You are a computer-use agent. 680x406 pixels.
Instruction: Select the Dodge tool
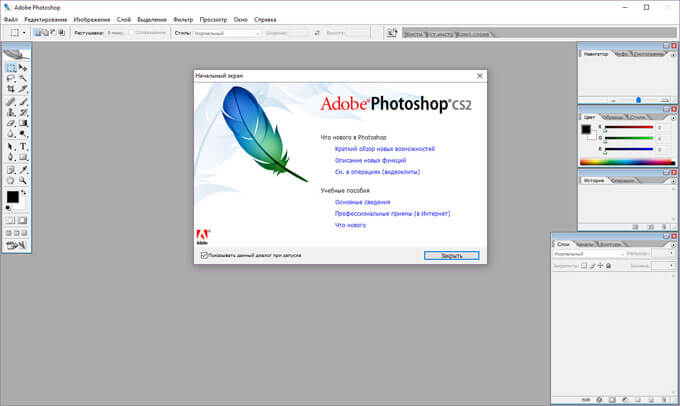23,134
